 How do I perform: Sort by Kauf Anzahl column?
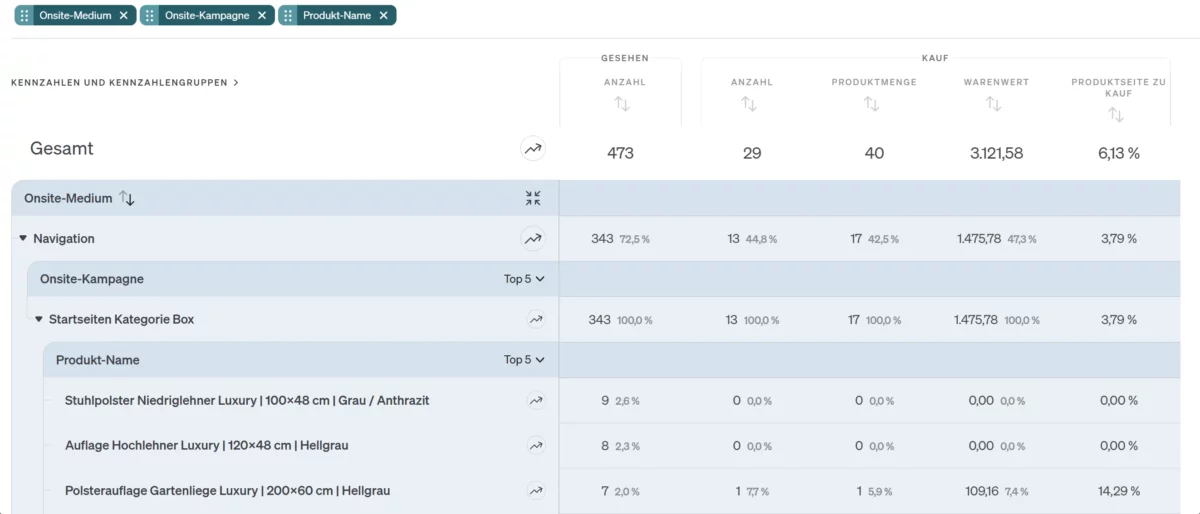click(x=749, y=104)
